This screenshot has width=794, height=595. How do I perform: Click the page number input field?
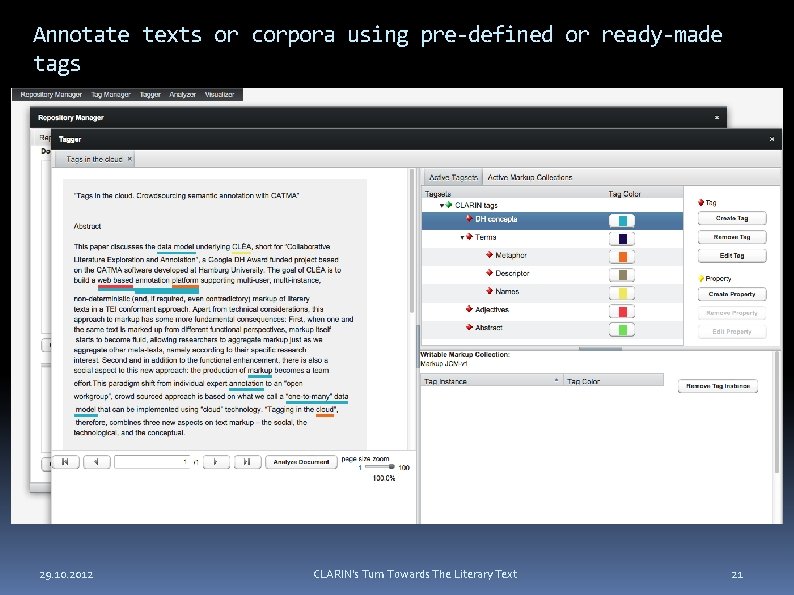click(152, 462)
